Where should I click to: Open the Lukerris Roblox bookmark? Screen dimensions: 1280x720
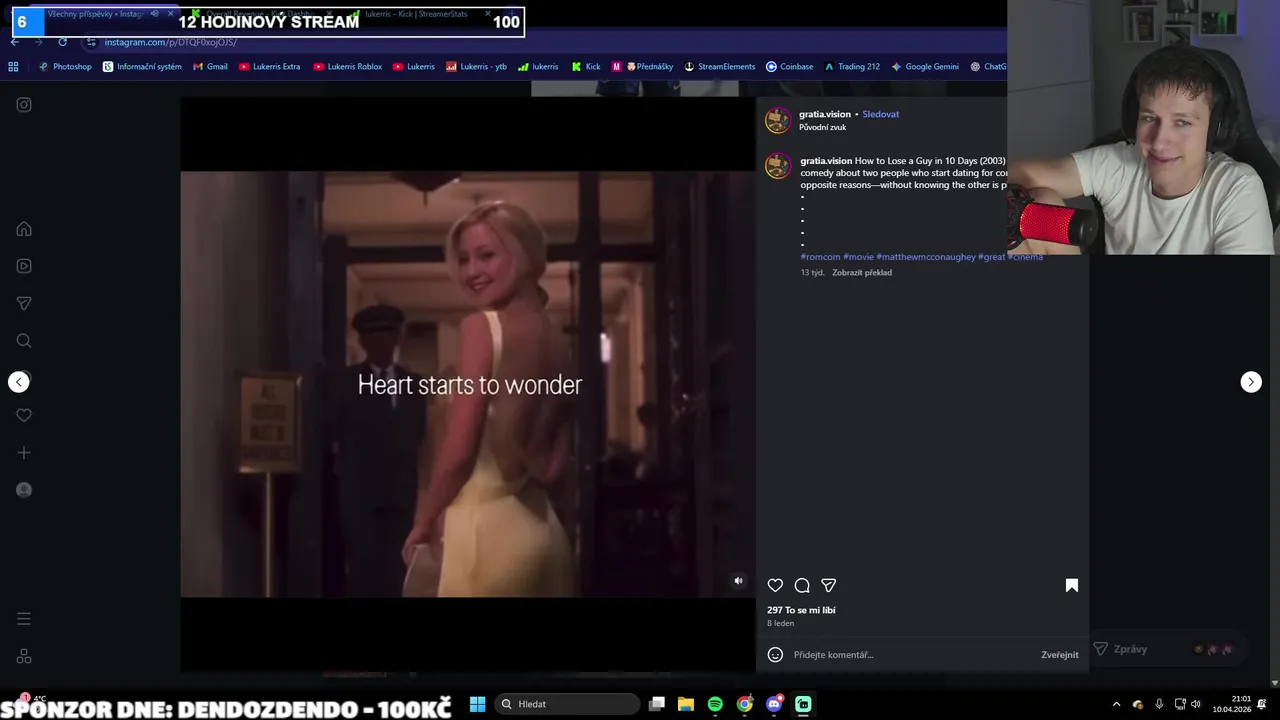348,67
